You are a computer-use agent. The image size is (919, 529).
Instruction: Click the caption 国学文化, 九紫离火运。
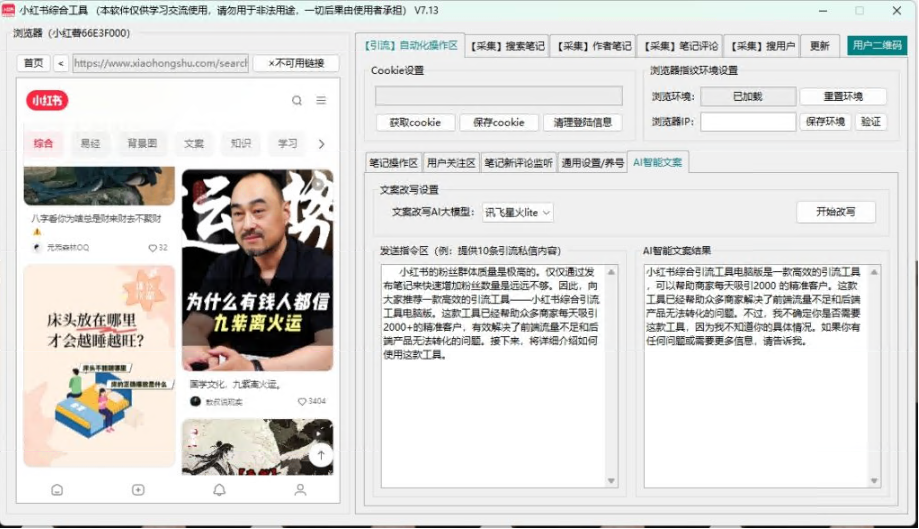pyautogui.click(x=236, y=384)
